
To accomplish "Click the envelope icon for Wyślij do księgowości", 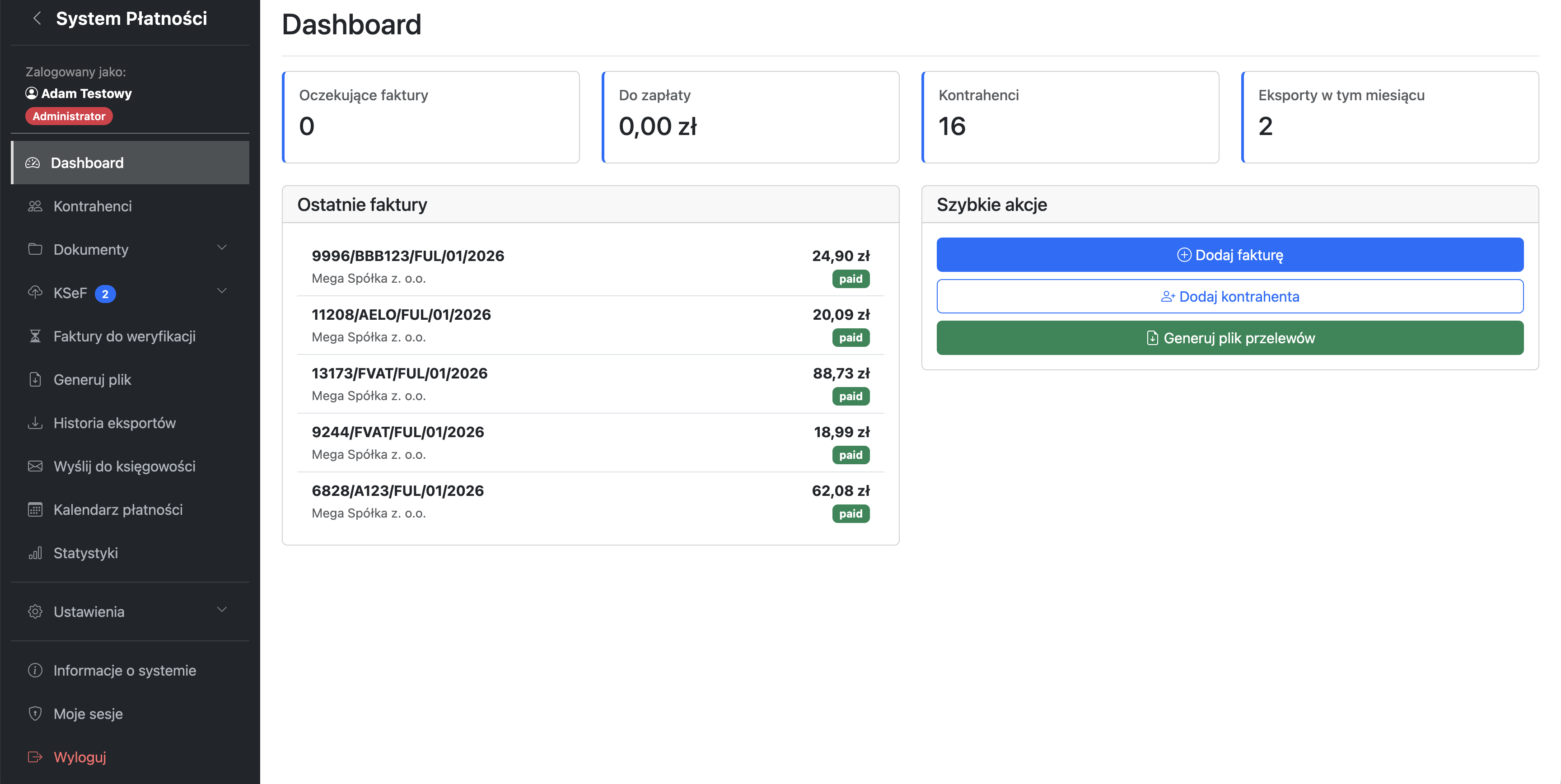I will (35, 466).
